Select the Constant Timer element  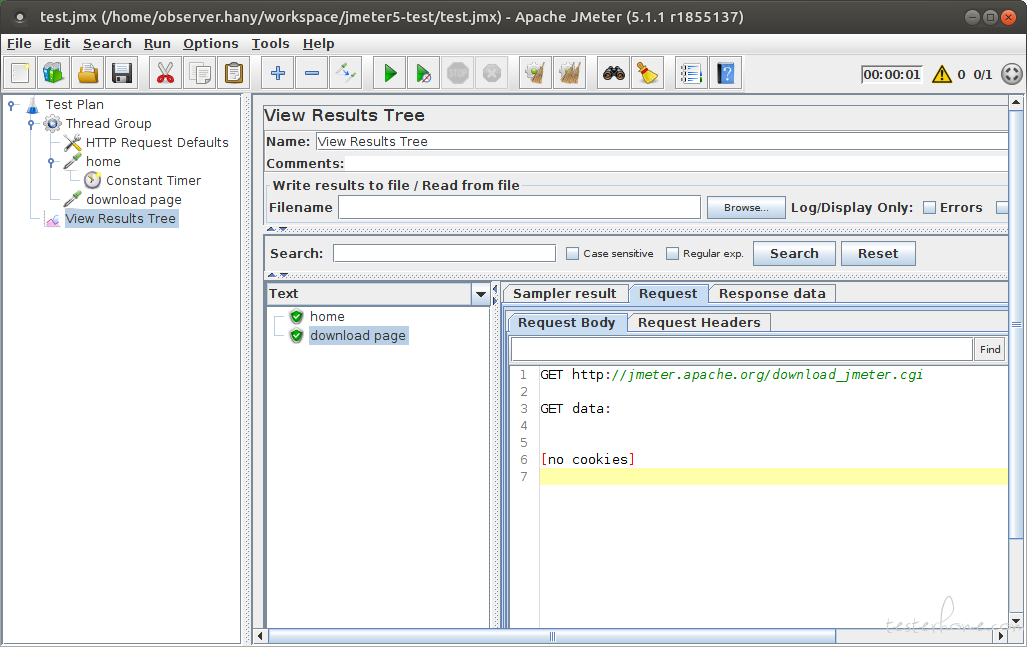[153, 181]
